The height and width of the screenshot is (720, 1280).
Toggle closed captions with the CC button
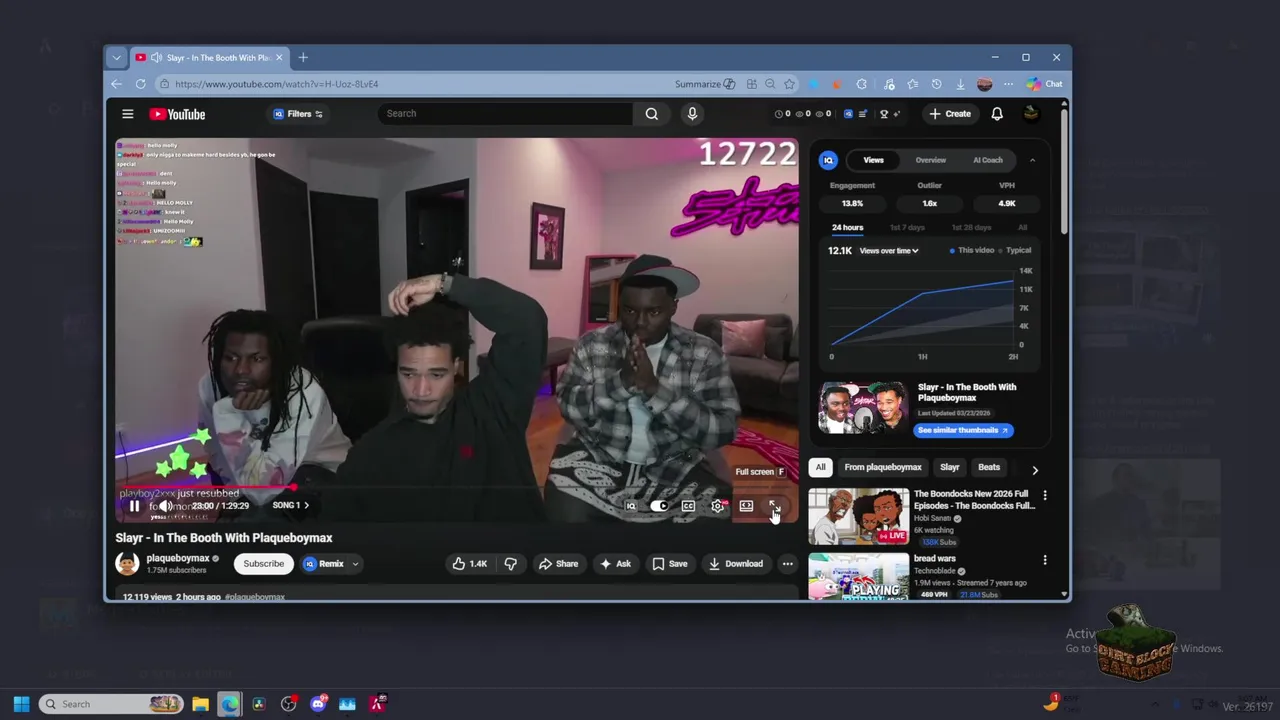coord(688,506)
